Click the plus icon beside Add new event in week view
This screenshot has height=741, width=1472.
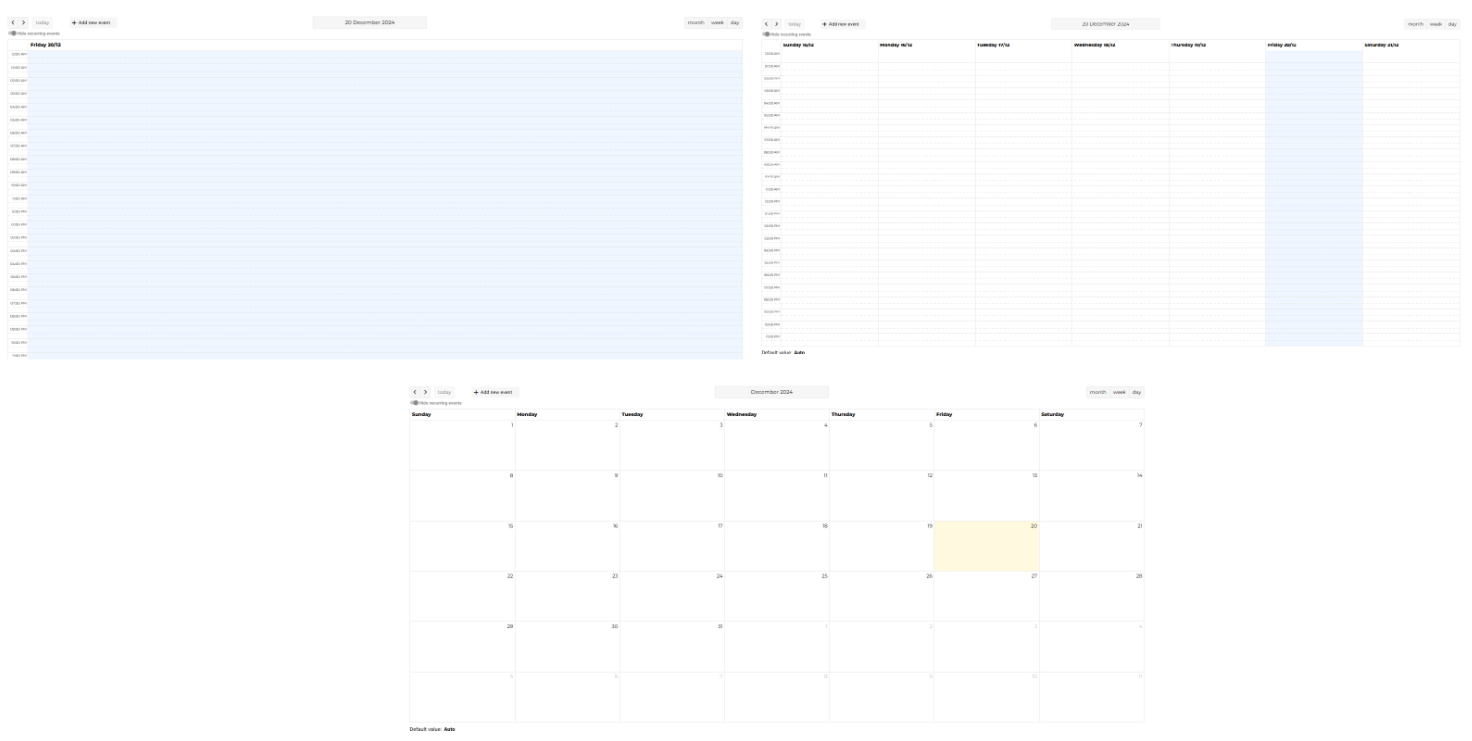click(x=826, y=23)
